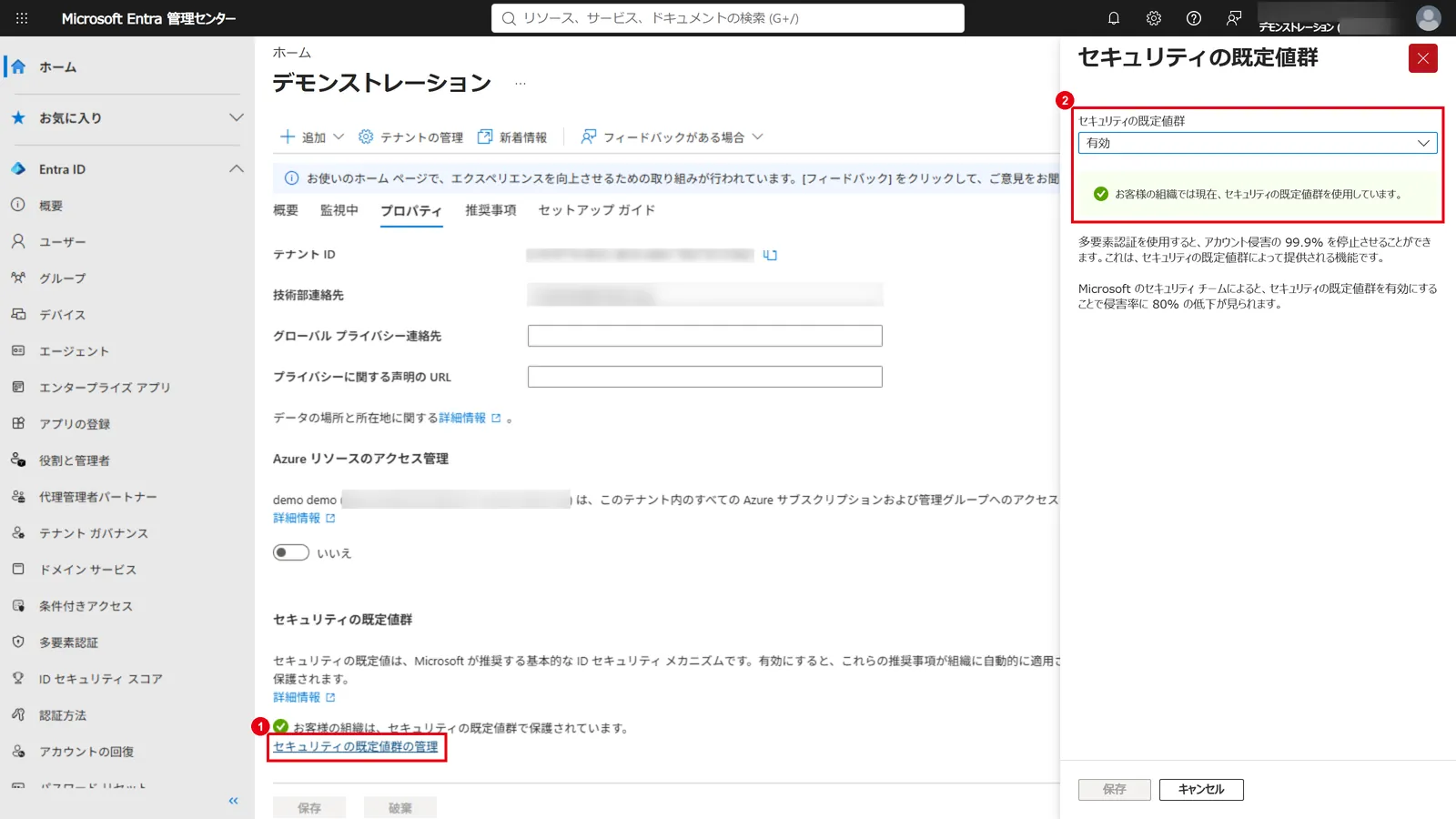Copy the tenant ID with copy icon
Screen dimensions: 1456x819
coord(770,255)
